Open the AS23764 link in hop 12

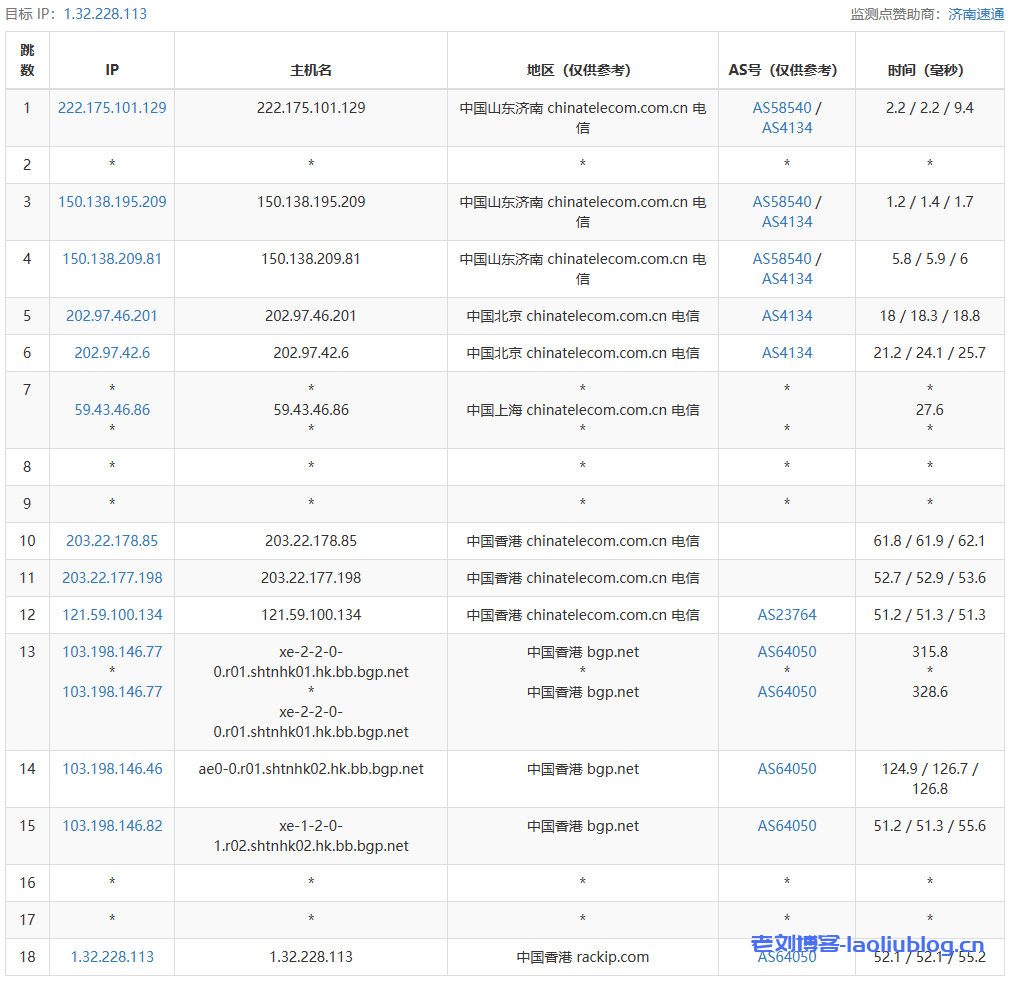click(786, 615)
